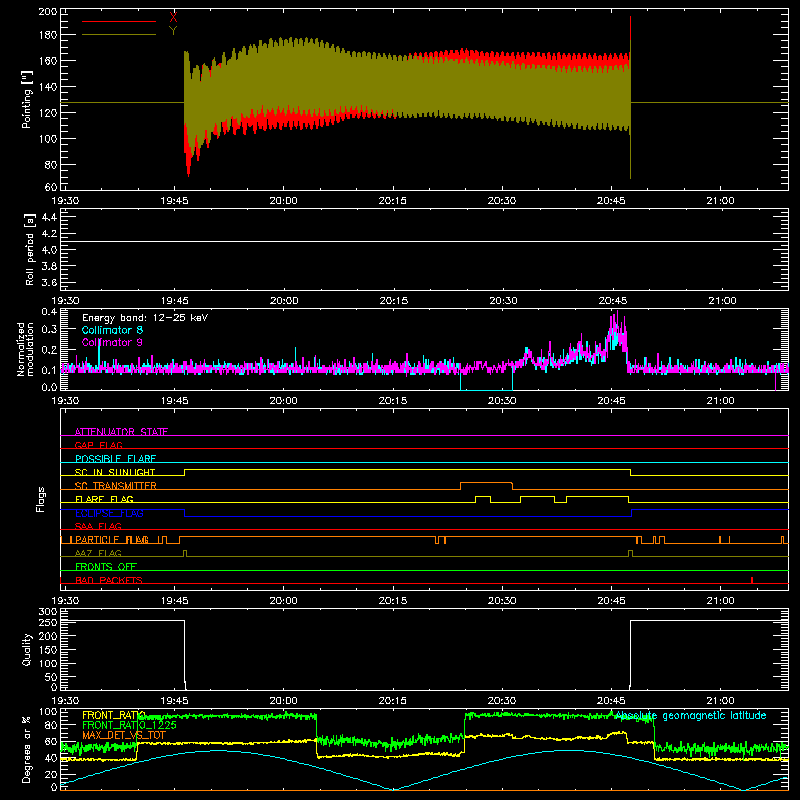Click the 'Absolute geomagnetic latitude' legend text
This screenshot has height=800, width=800.
click(690, 716)
